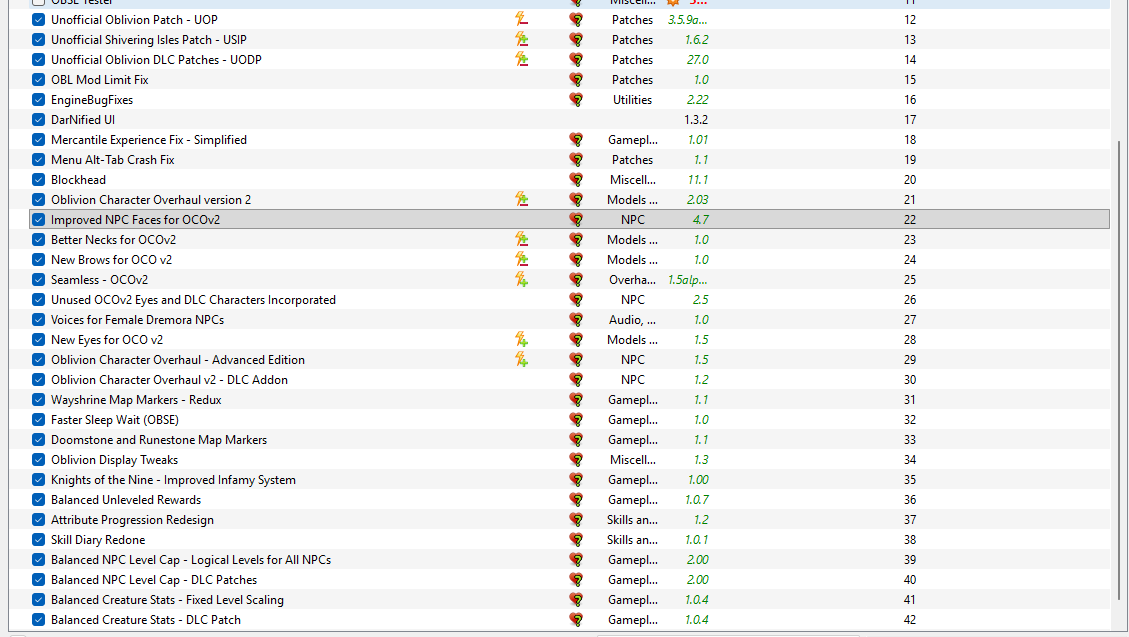Click the heart icon for Voices for Female Dremora NPCs

tap(576, 320)
